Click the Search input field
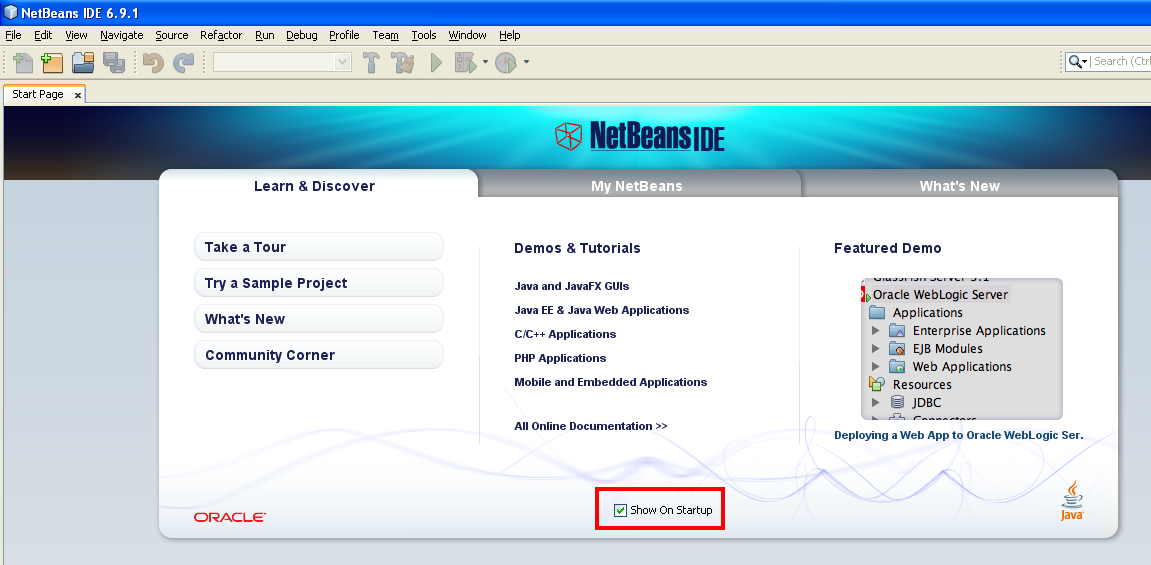This screenshot has width=1151, height=565. [1121, 62]
